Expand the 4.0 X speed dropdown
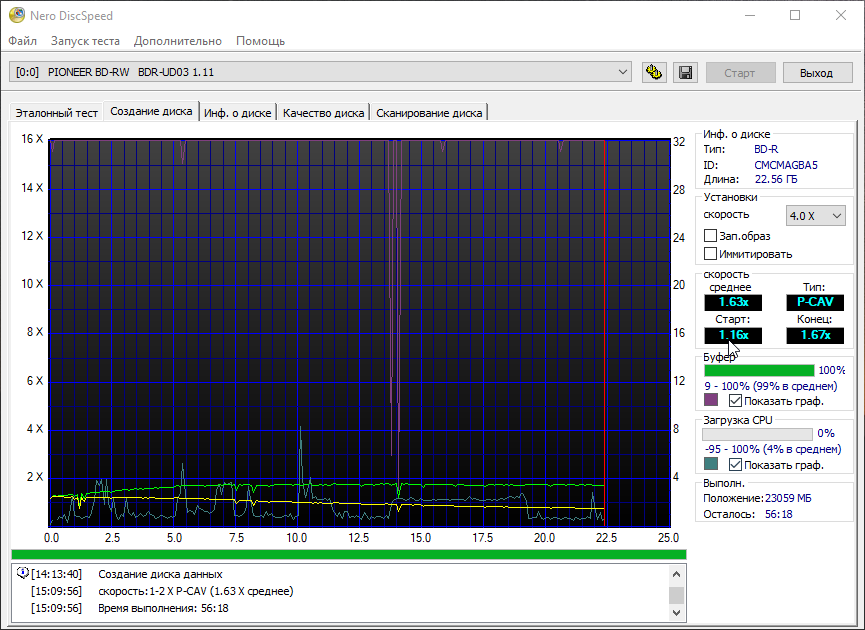Image resolution: width=865 pixels, height=630 pixels. click(836, 215)
